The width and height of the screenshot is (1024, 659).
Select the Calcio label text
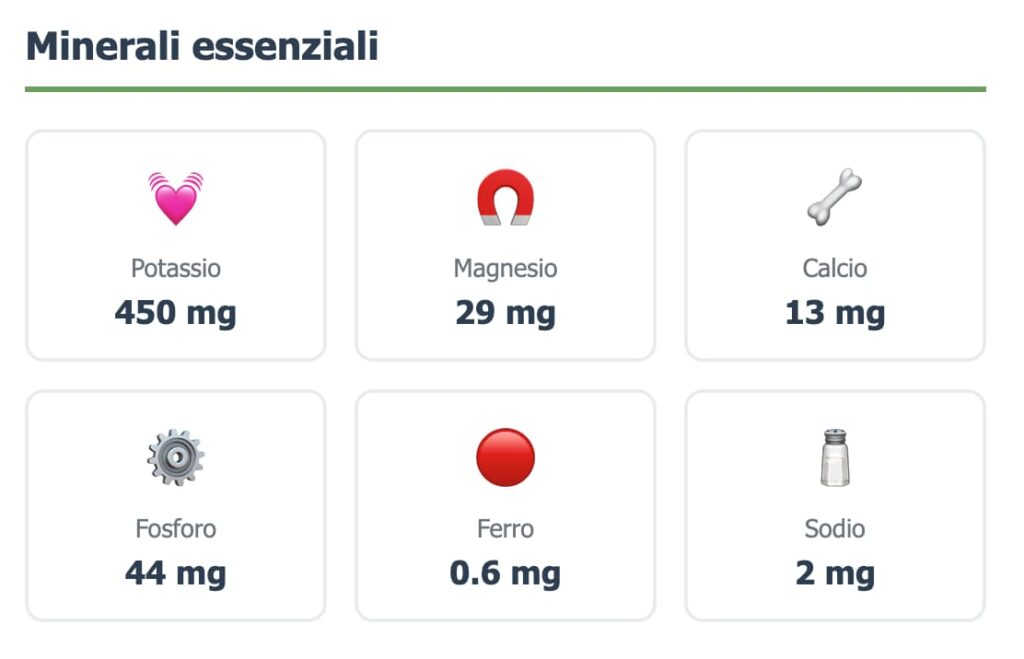pos(835,268)
